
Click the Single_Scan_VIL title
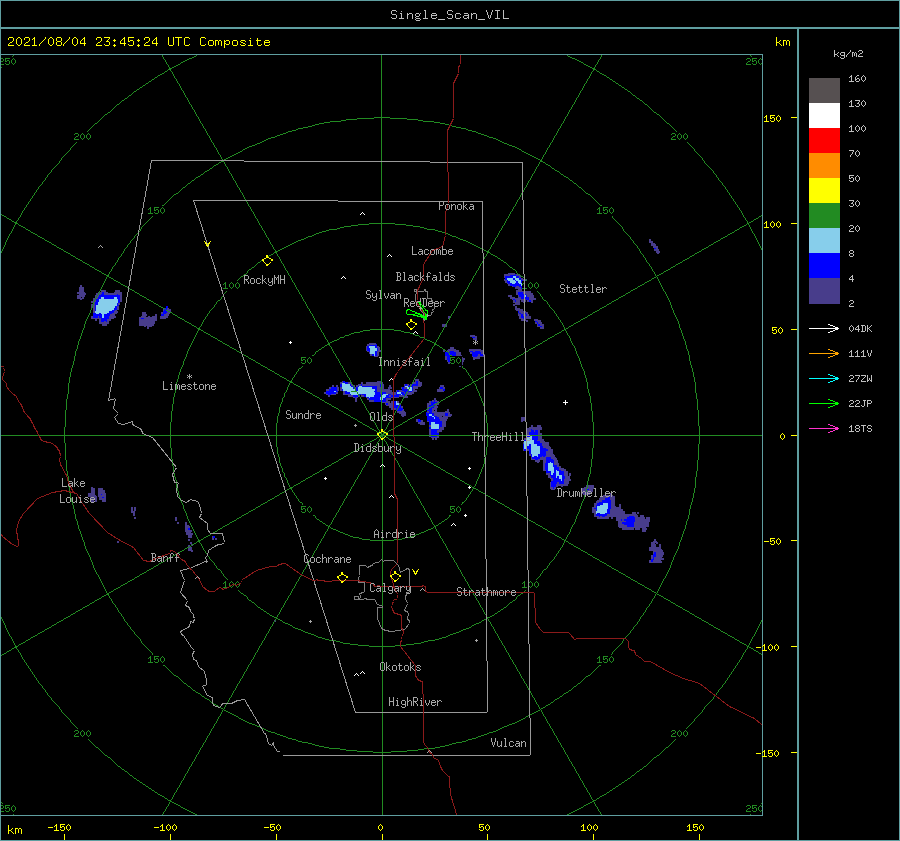tap(449, 14)
